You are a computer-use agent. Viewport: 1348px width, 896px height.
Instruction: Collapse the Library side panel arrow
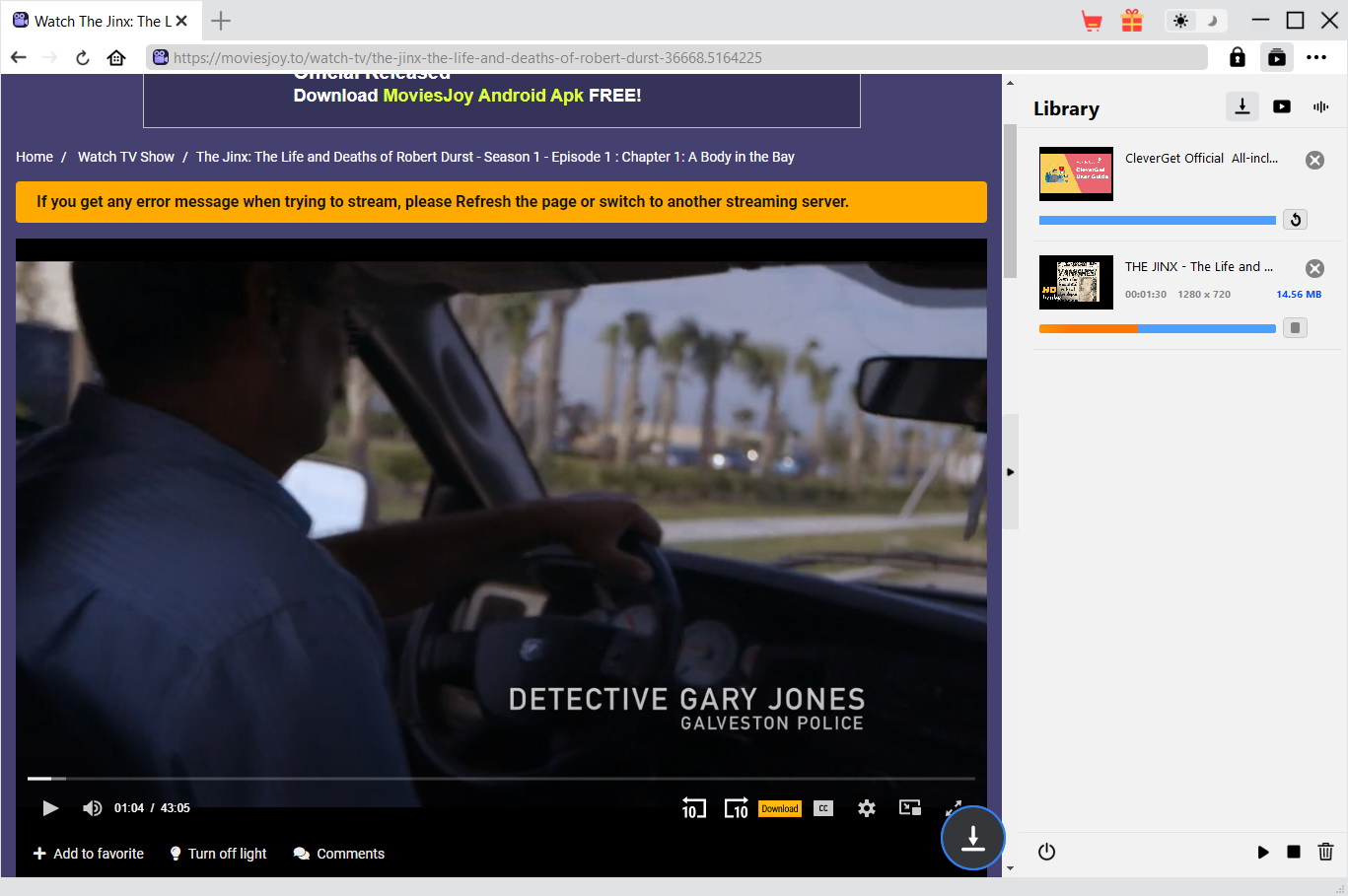point(1011,472)
